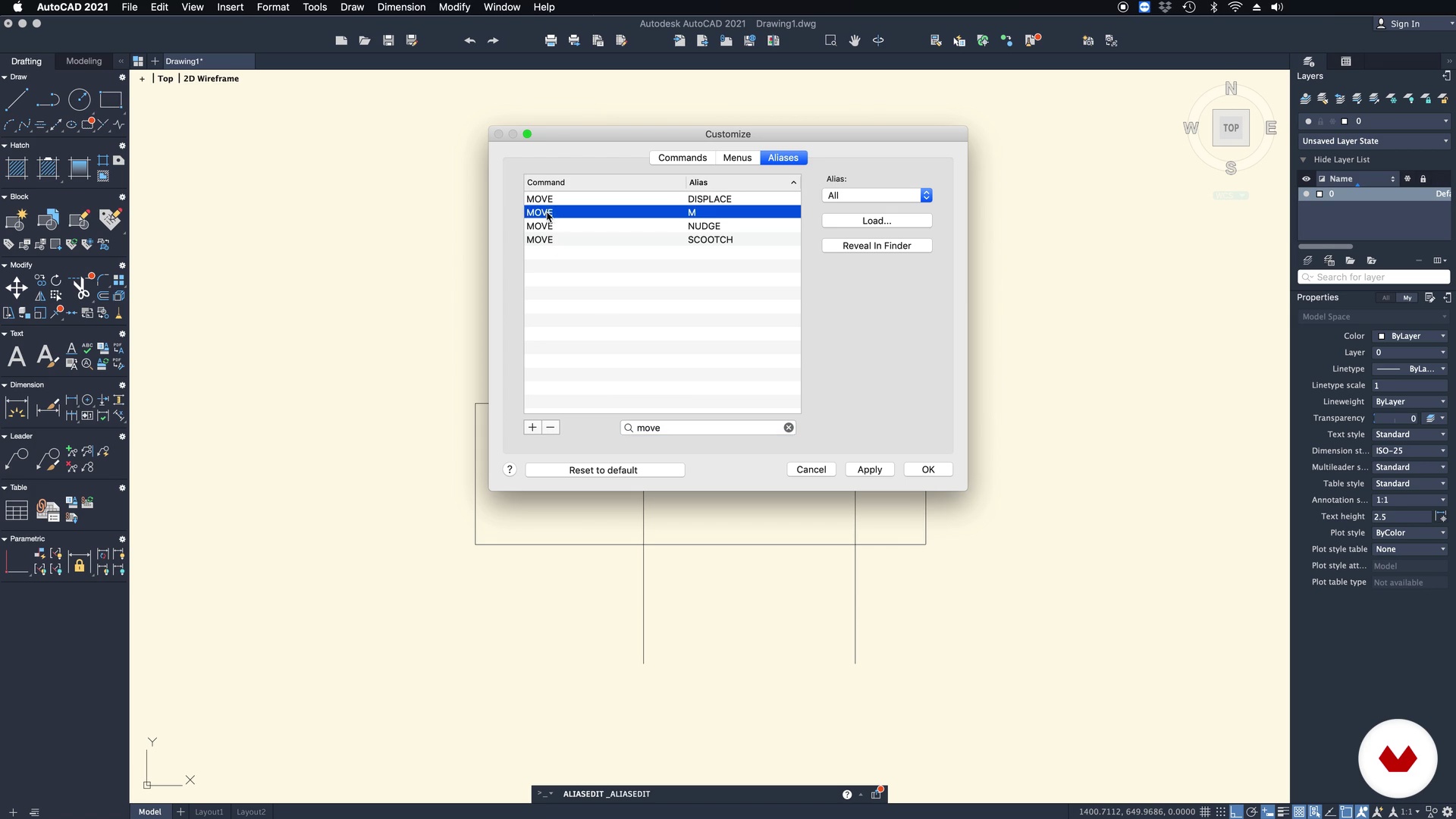
Task: Open the Modify menu in menu bar
Action: click(454, 7)
